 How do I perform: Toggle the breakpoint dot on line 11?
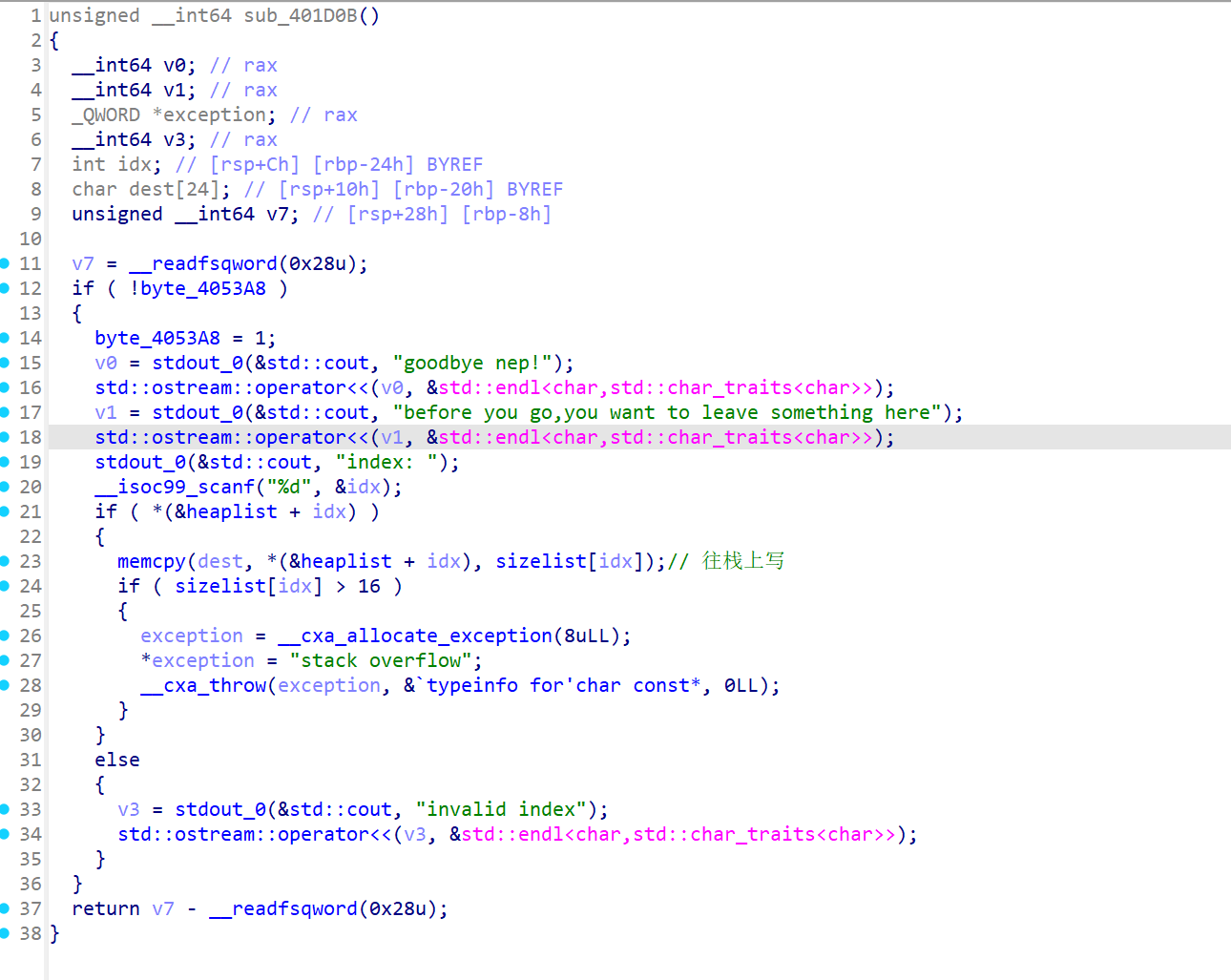point(5,262)
